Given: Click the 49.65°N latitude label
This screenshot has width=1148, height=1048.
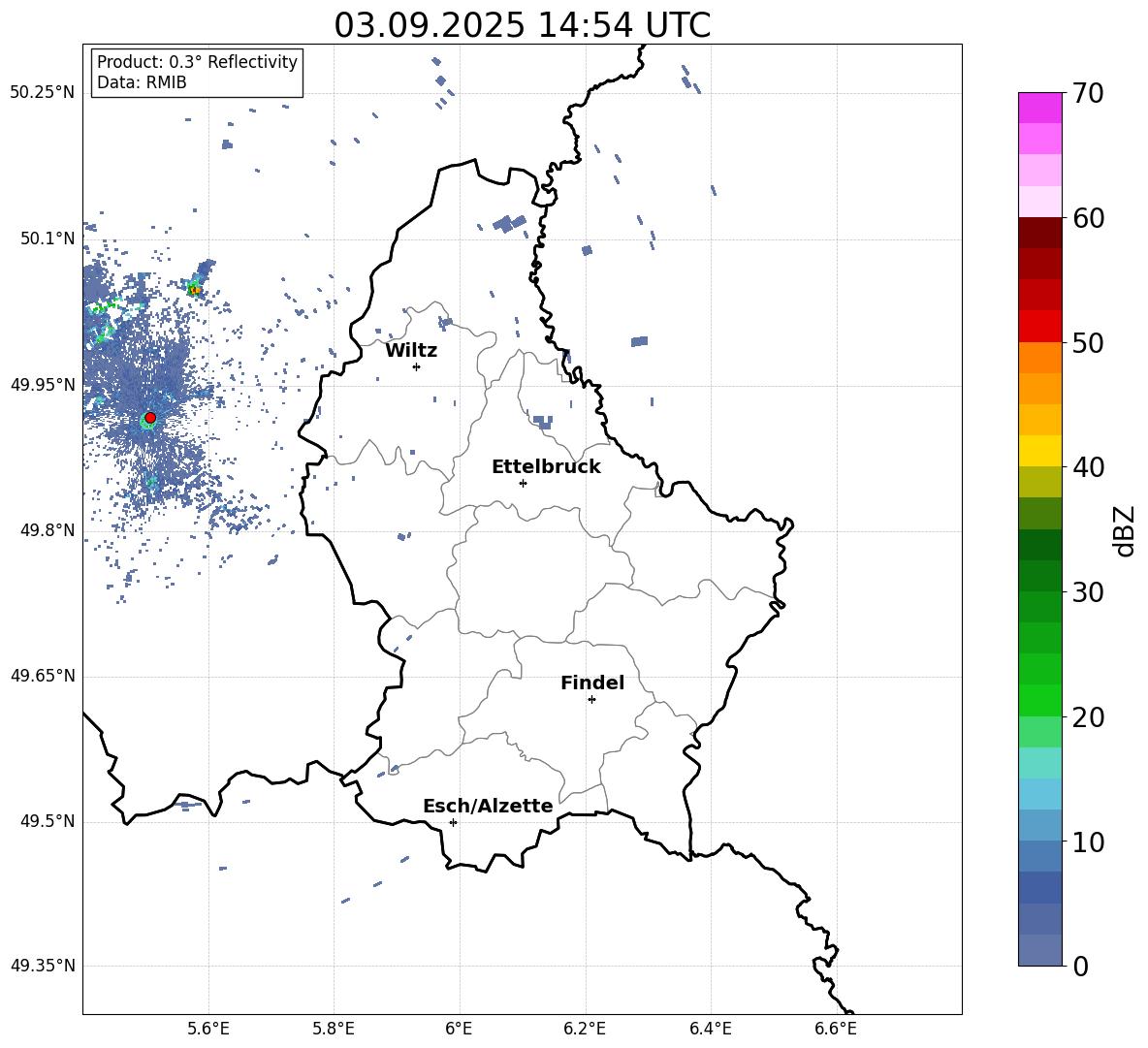Looking at the screenshot, I should click(42, 676).
